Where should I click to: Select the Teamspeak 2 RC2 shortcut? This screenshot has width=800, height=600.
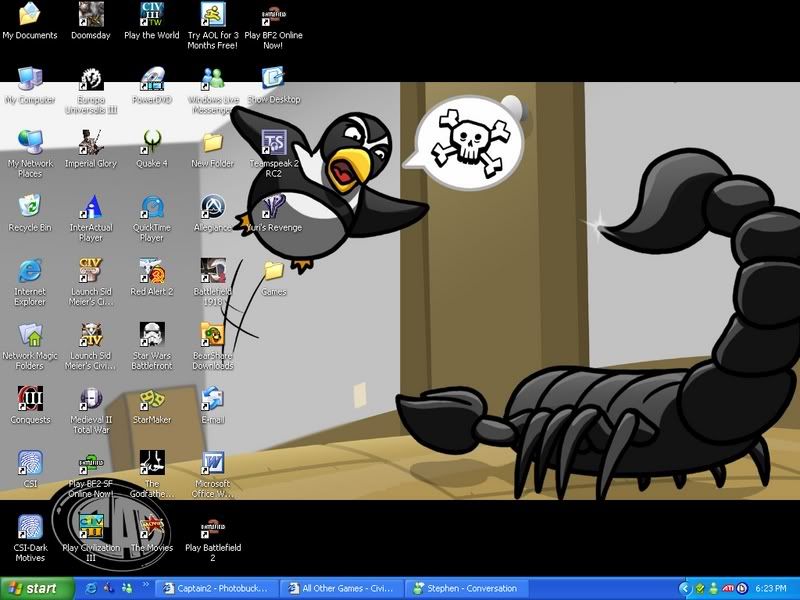tap(273, 154)
